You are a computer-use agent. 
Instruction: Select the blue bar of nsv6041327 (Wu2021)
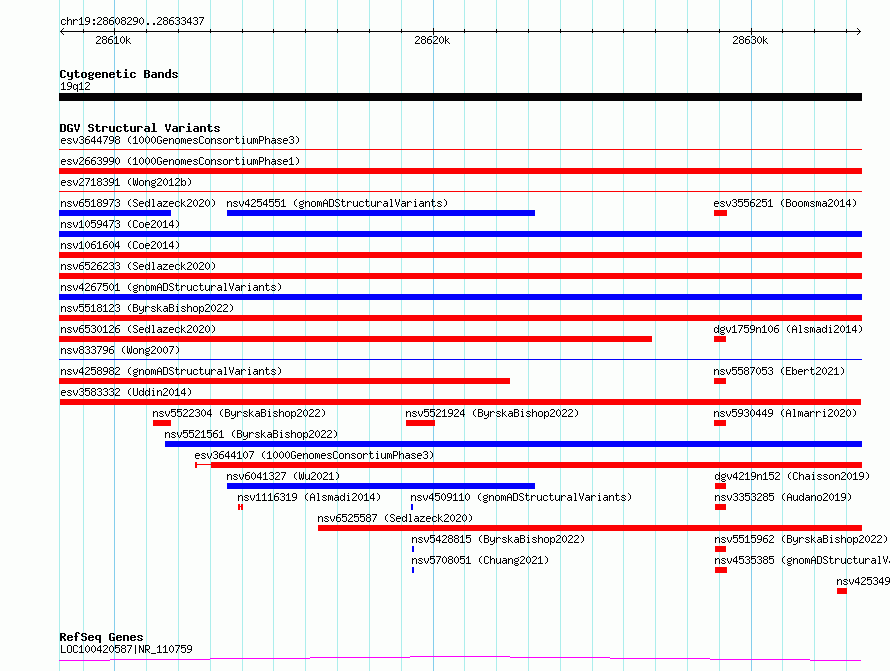pyautogui.click(x=381, y=486)
